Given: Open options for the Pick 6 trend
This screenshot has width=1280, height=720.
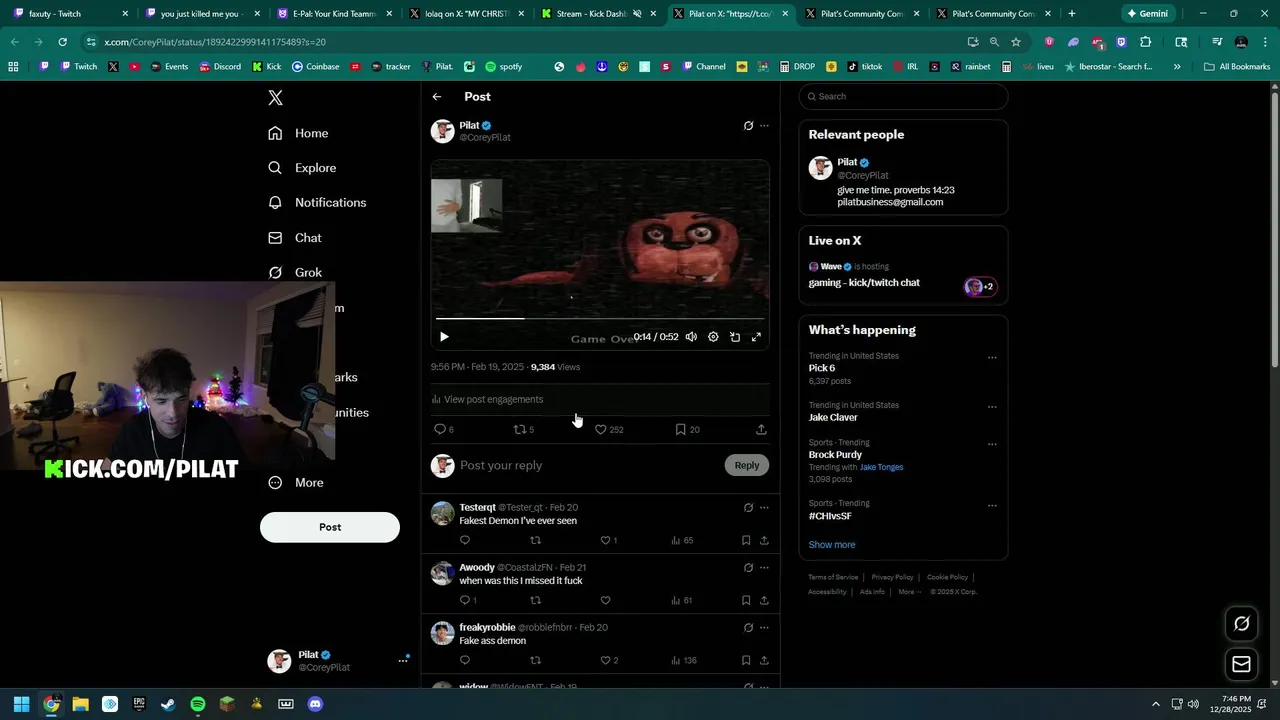Looking at the screenshot, I should point(992,357).
